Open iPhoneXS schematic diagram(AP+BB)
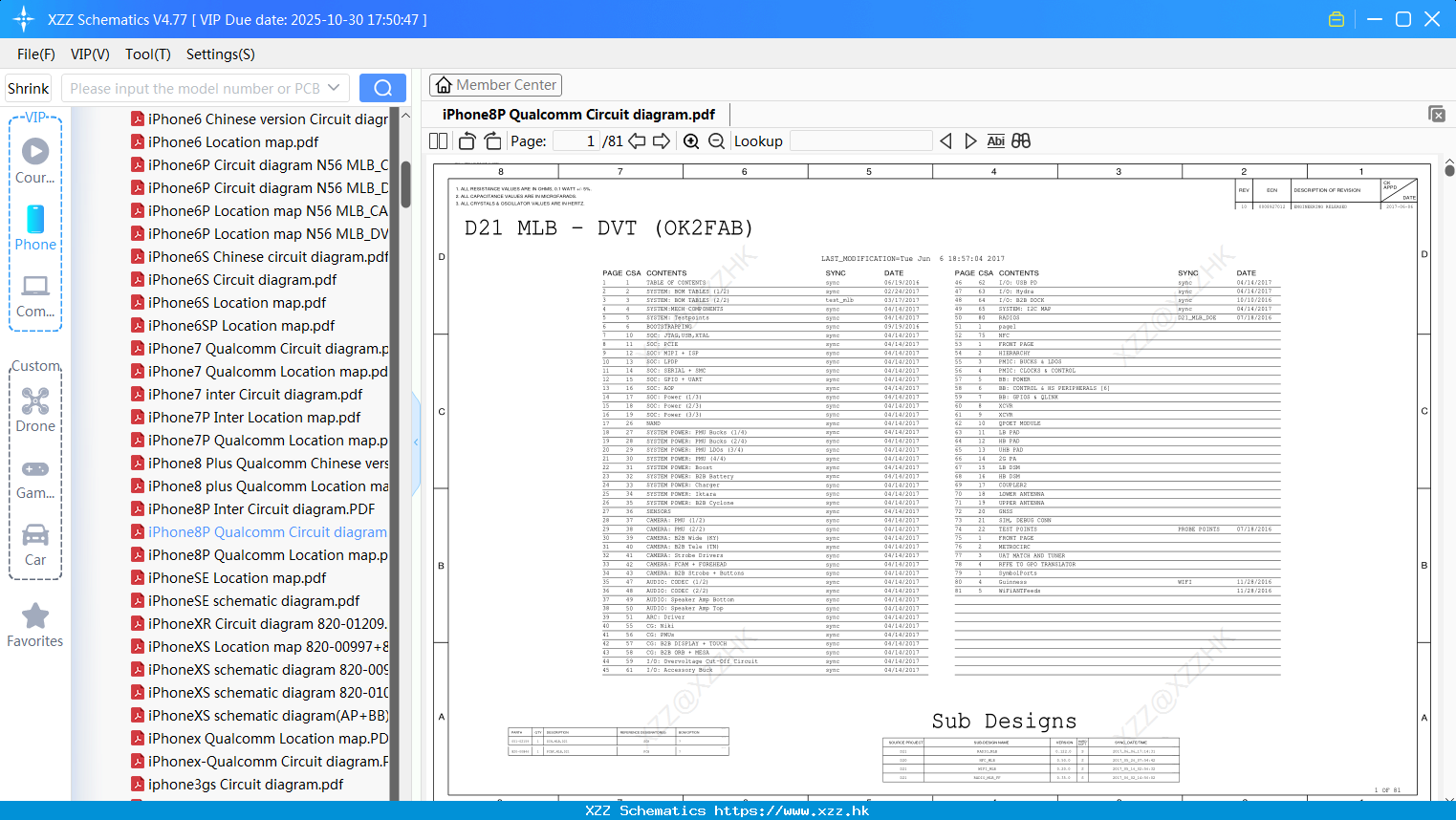 click(259, 716)
